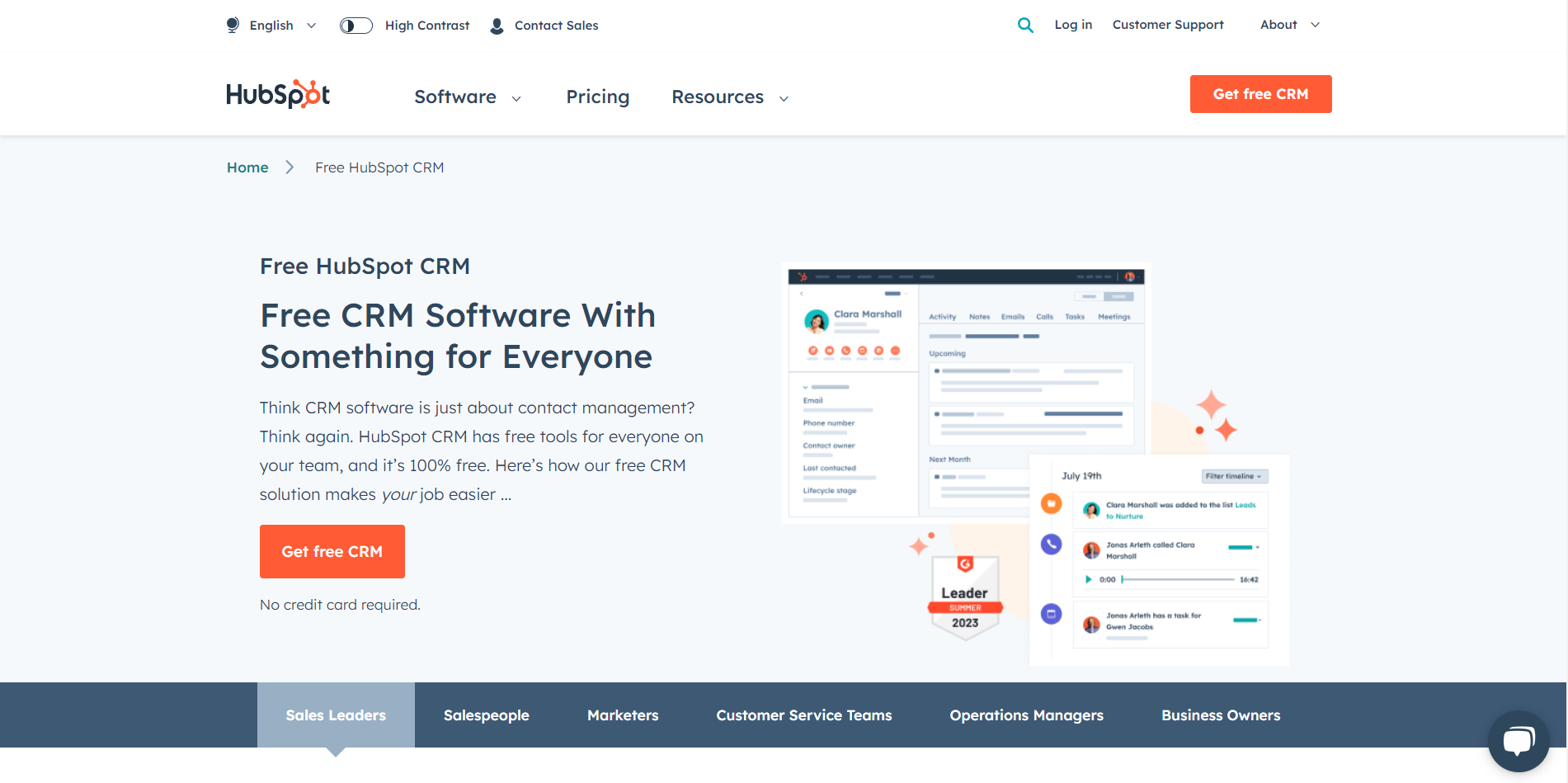The width and height of the screenshot is (1568, 783).
Task: Switch to the Salespeople tab
Action: [x=487, y=715]
